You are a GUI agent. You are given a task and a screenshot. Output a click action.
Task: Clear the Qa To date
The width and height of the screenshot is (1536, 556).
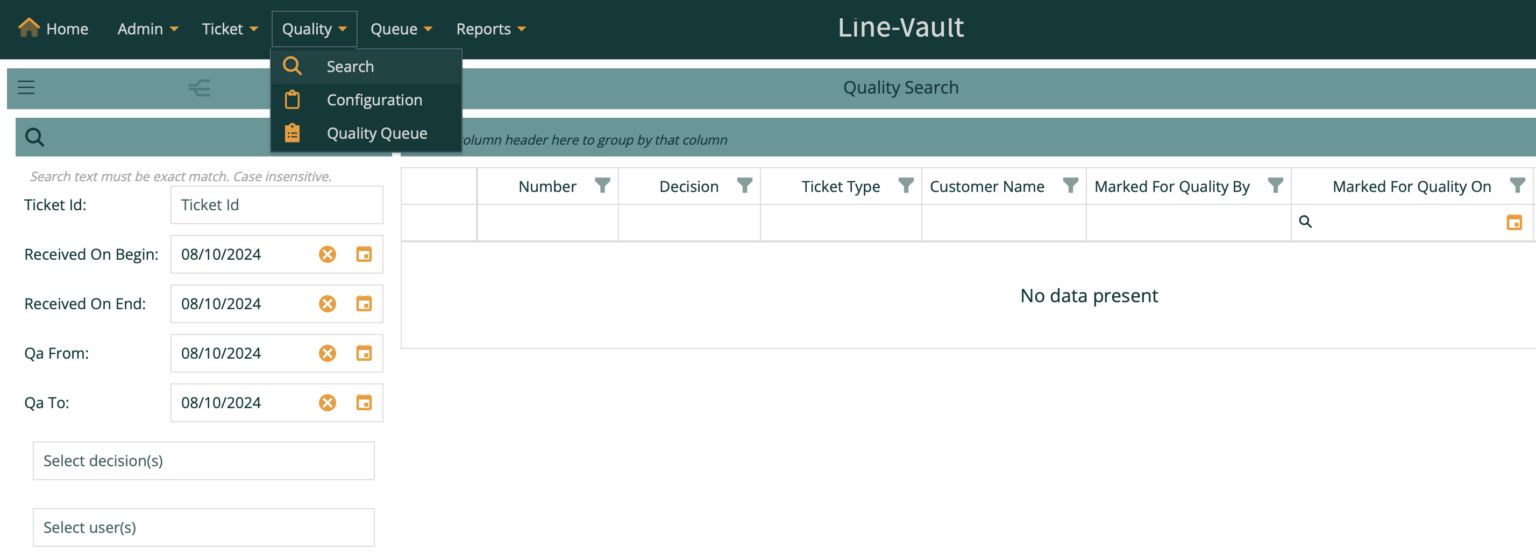[327, 403]
